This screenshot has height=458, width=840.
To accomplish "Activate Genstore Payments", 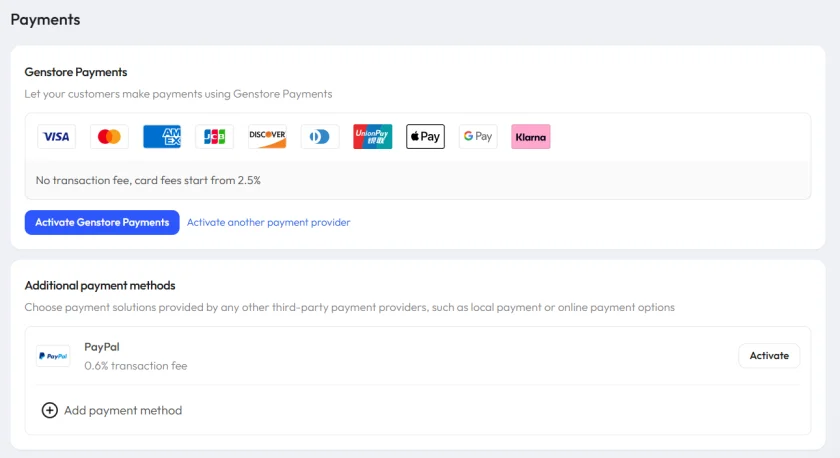I will [102, 222].
